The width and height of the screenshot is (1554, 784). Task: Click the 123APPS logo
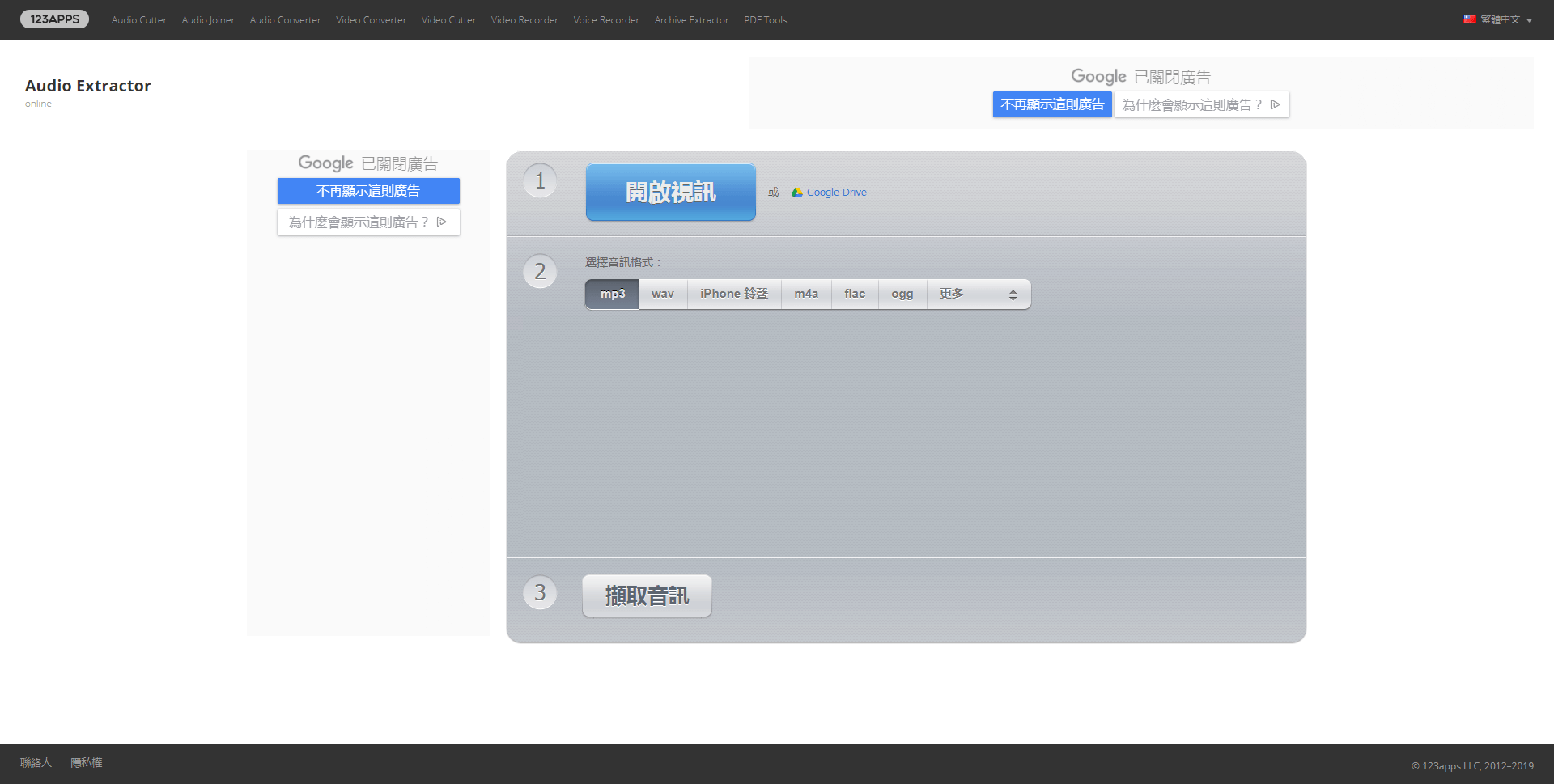(54, 19)
